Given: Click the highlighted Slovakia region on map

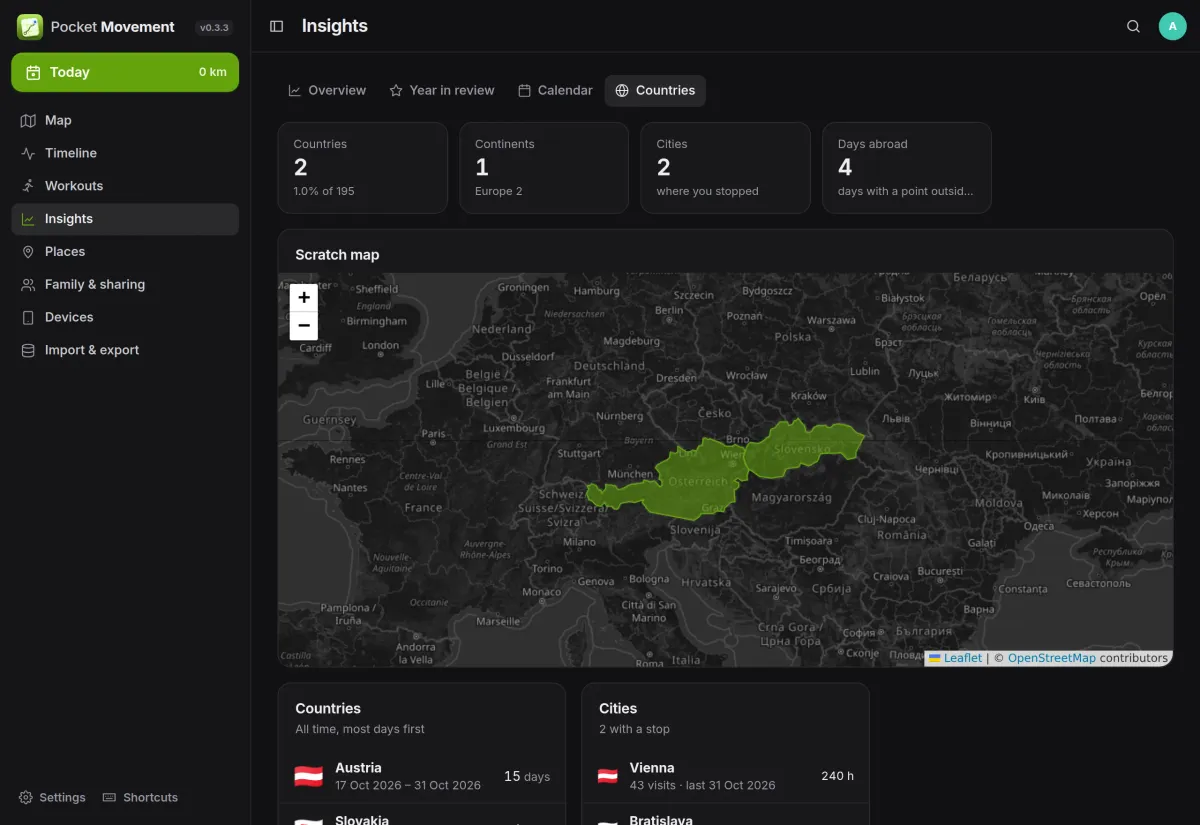Looking at the screenshot, I should click(x=804, y=447).
